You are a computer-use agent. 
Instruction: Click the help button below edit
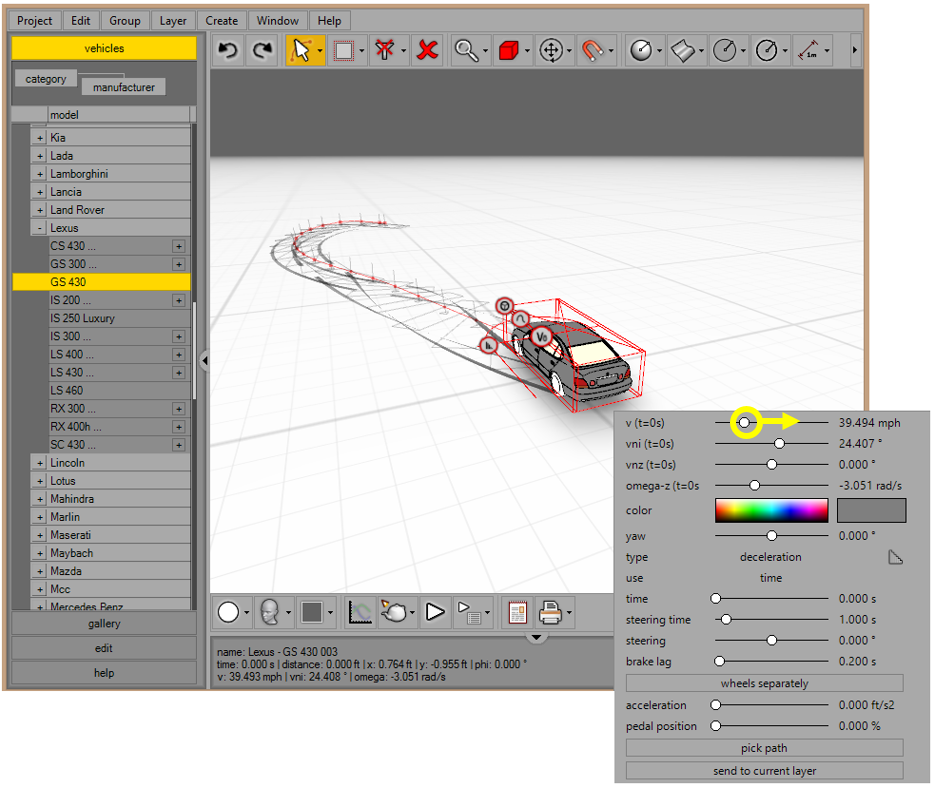click(104, 673)
